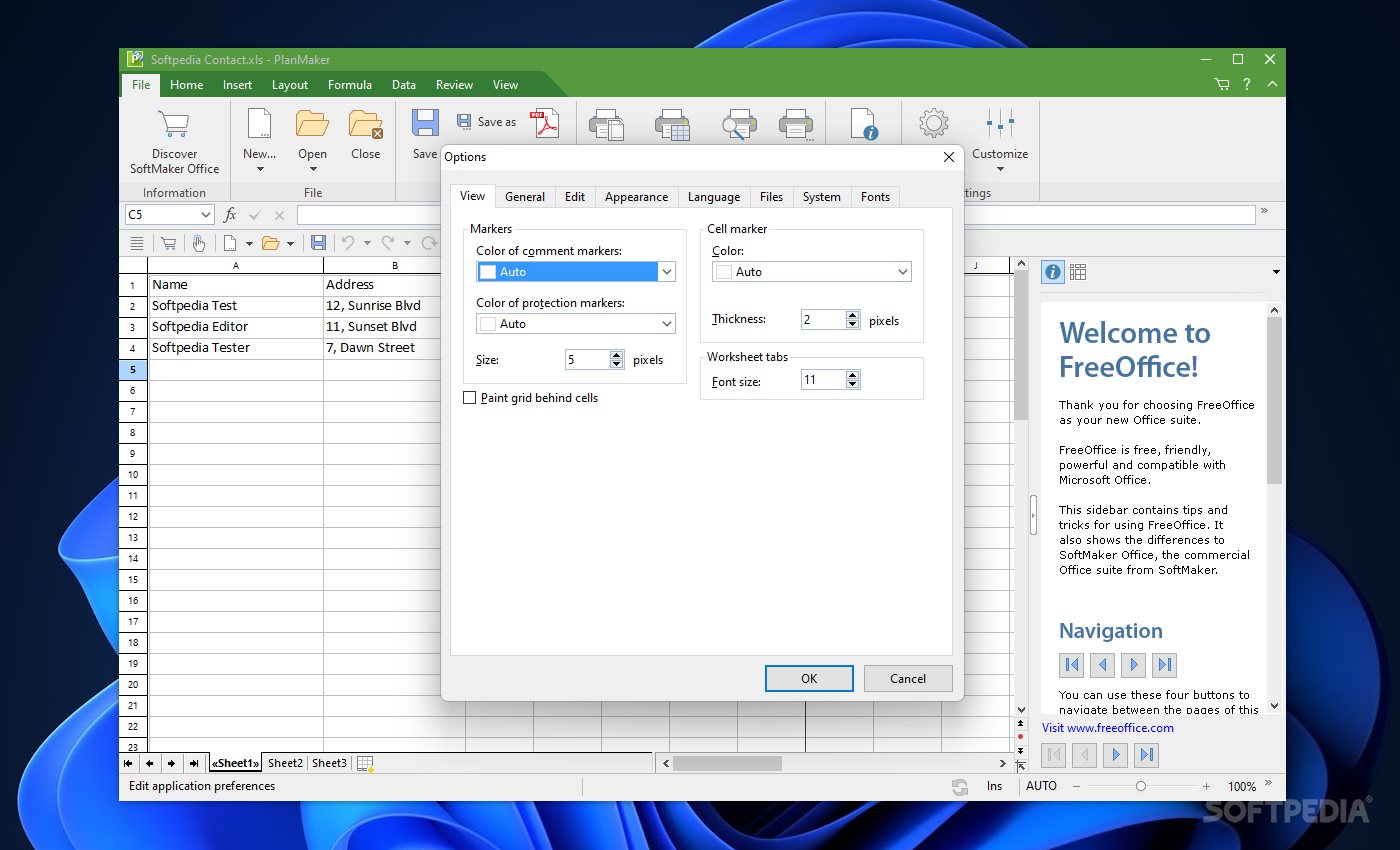
Task: Click the sidebar grid panel icon
Action: [x=1078, y=271]
